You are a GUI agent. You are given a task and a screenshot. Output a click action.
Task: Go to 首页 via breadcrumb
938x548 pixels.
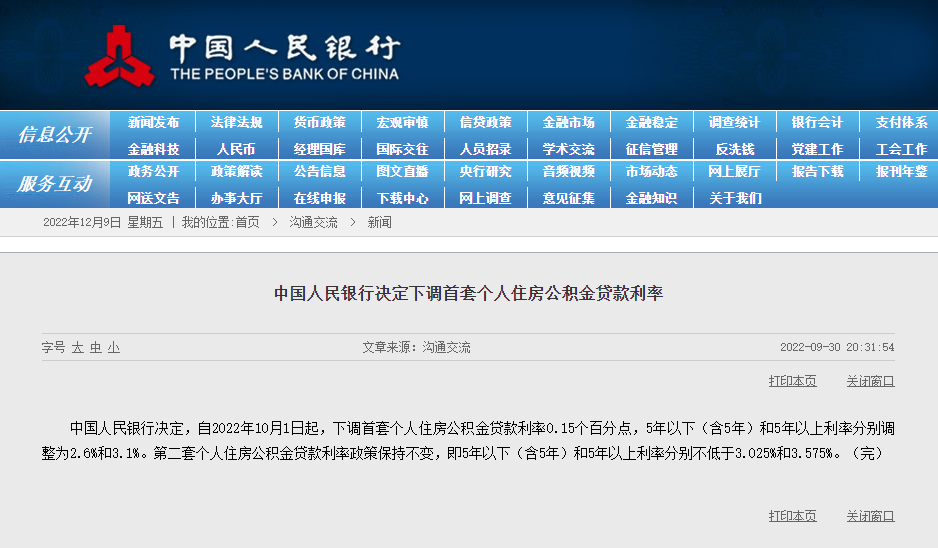pyautogui.click(x=248, y=223)
